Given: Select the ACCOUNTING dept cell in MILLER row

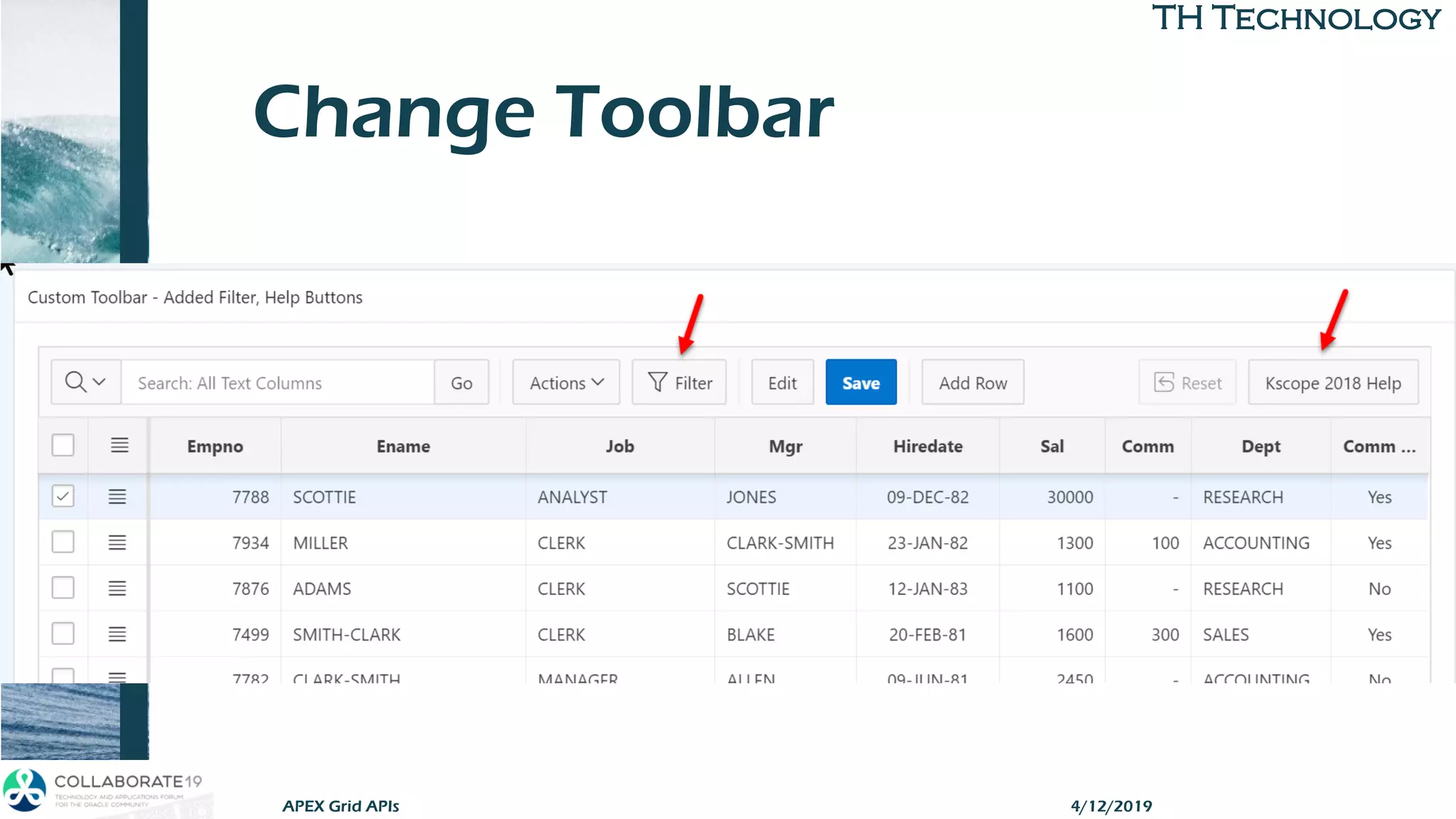Looking at the screenshot, I should pos(1261,542).
